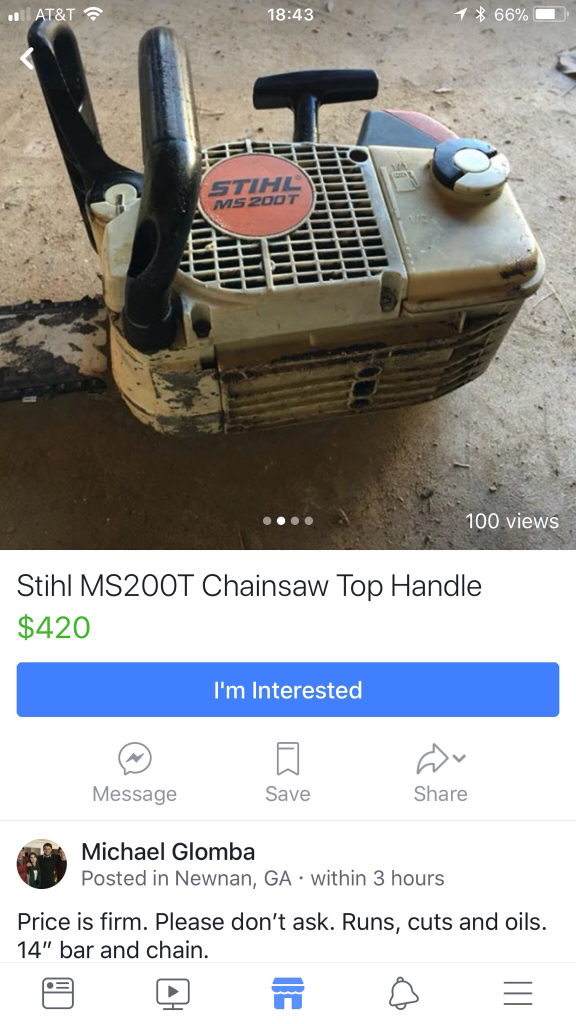Open the hamburger menu tab
576x1024 pixels.
click(518, 993)
